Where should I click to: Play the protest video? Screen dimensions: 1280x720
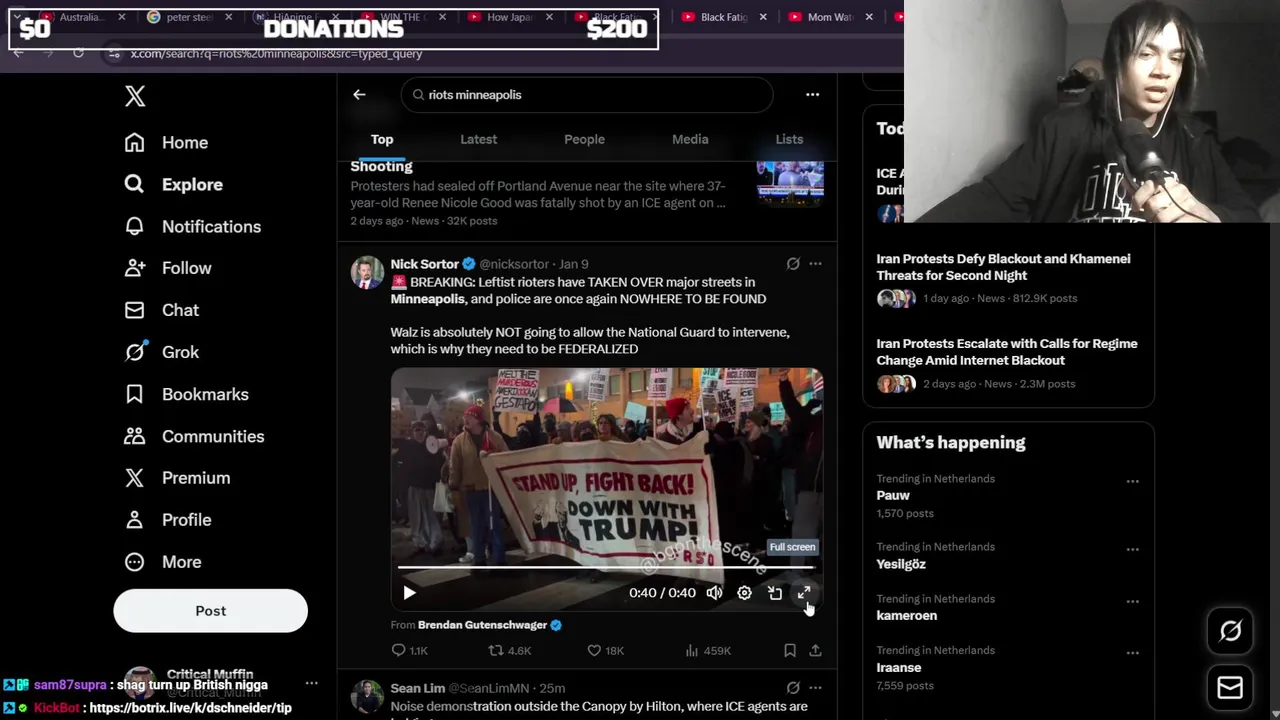(409, 593)
